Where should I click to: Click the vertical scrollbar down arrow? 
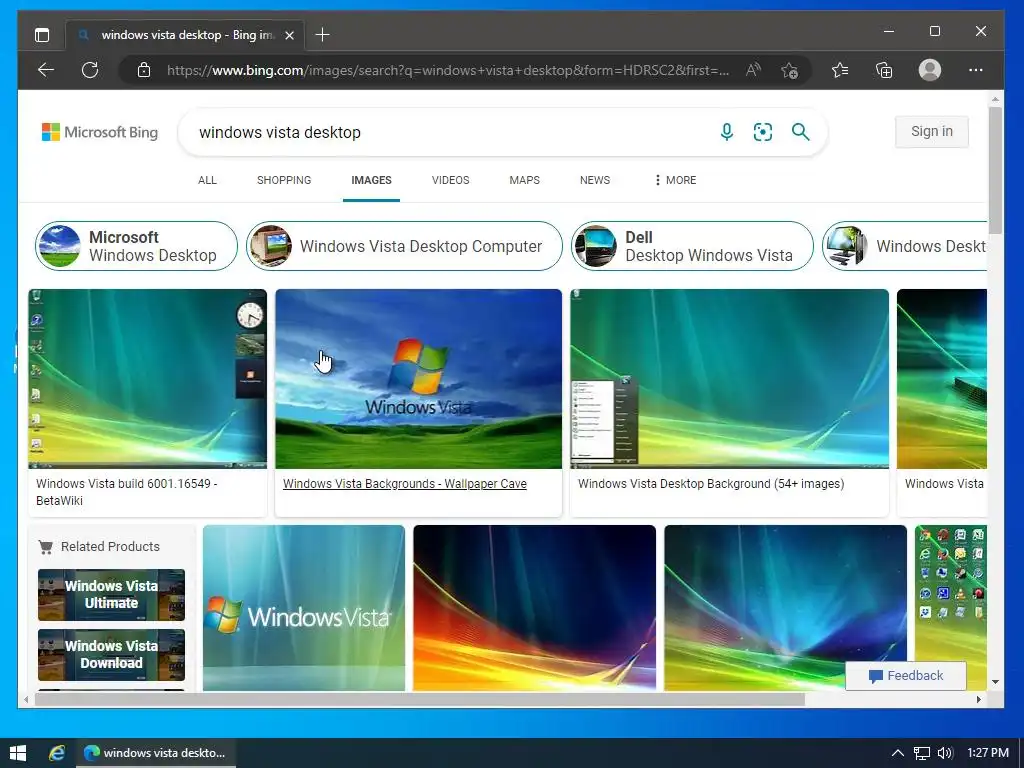point(995,682)
